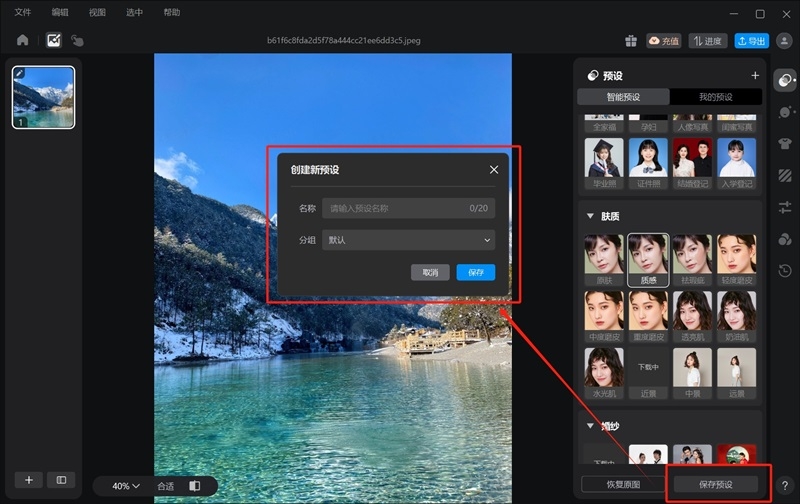Apply the 原肤 skin preset
Screen dimensions: 800x504
[x=604, y=260]
